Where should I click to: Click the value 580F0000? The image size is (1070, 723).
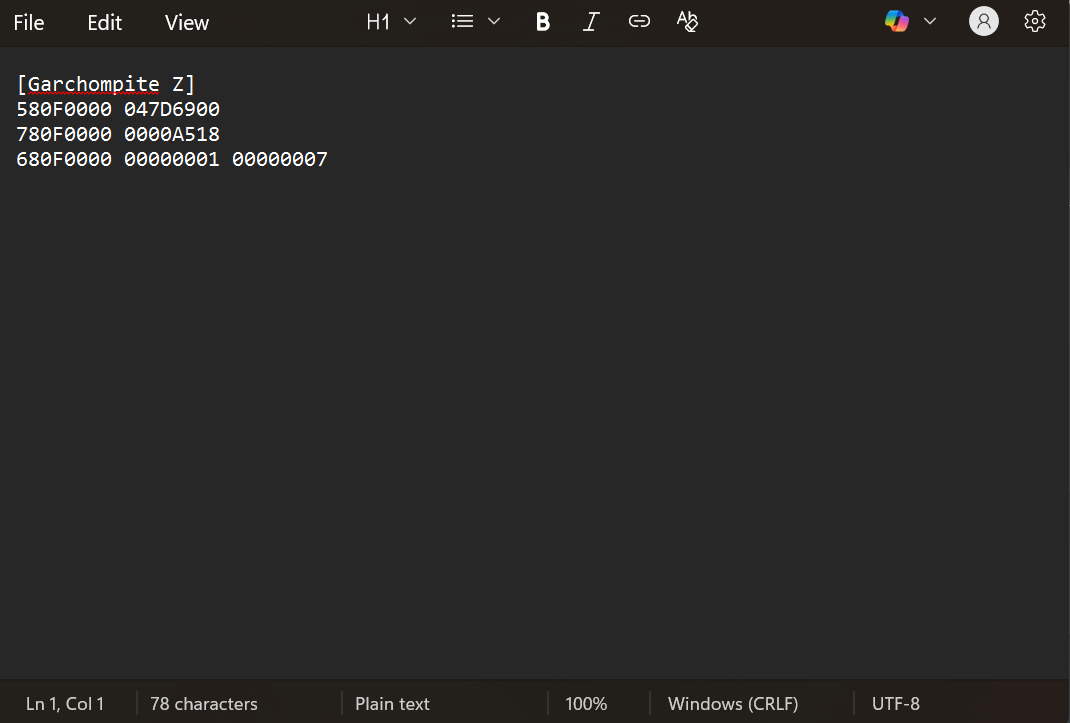coord(64,109)
